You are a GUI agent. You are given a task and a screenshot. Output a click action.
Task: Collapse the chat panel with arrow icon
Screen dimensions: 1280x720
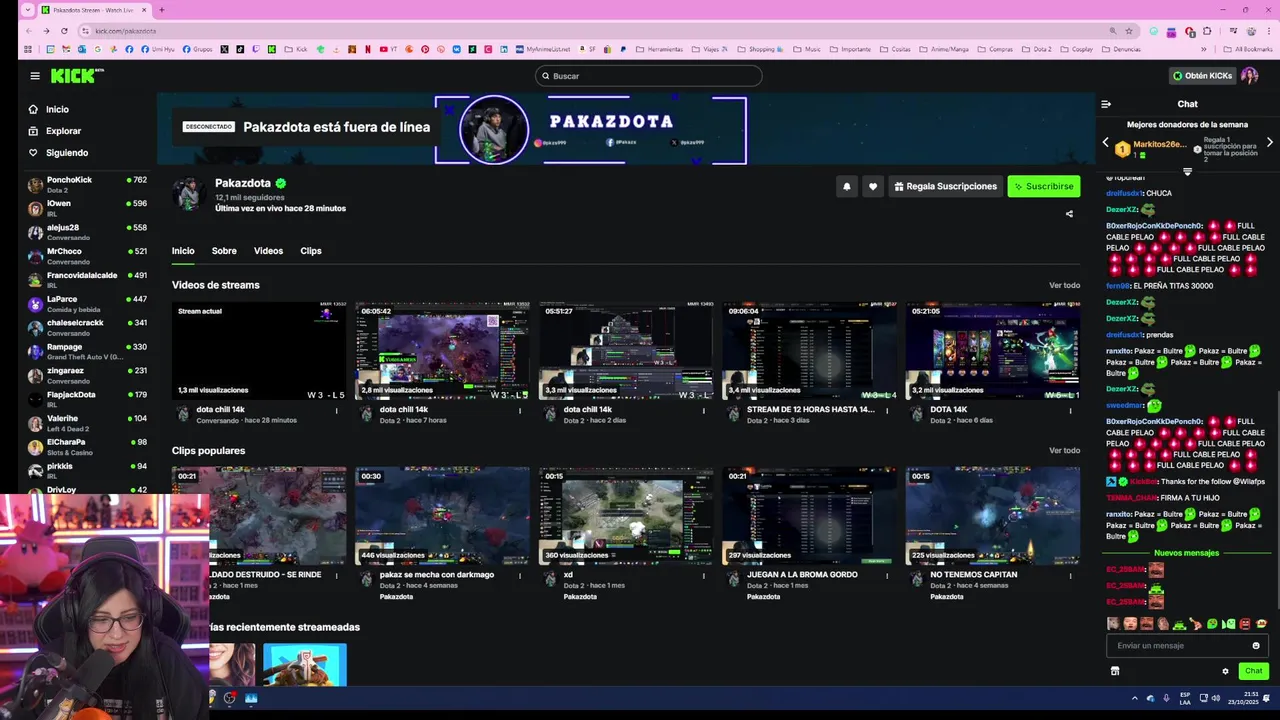click(1106, 104)
